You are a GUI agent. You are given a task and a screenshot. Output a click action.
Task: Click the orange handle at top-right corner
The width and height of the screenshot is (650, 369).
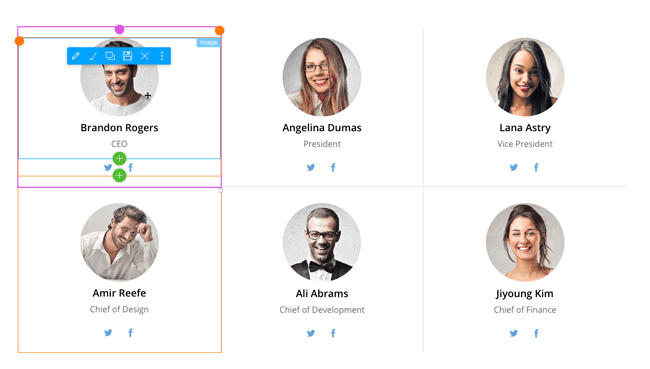click(220, 30)
